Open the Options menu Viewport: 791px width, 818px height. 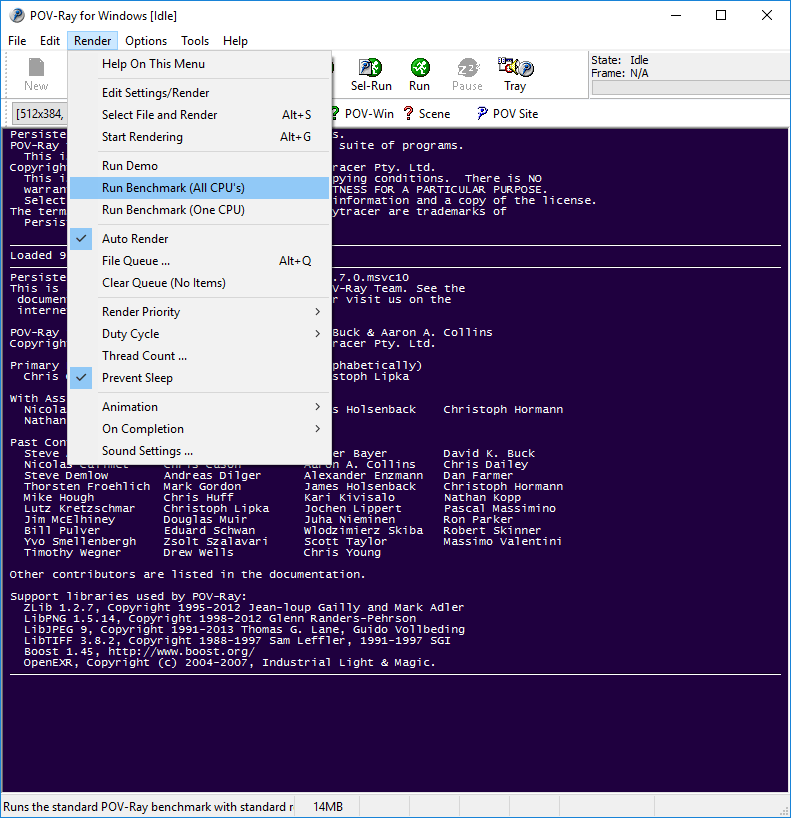[x=146, y=41]
